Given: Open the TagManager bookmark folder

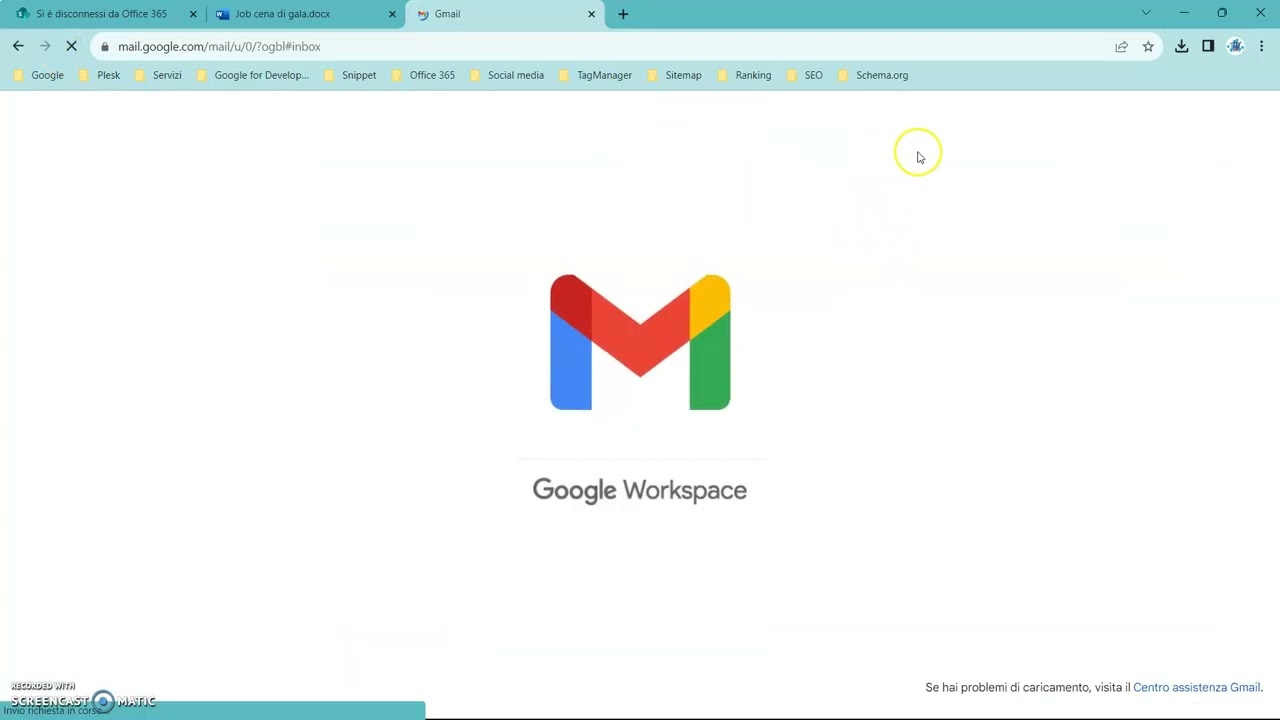Looking at the screenshot, I should click(x=595, y=75).
